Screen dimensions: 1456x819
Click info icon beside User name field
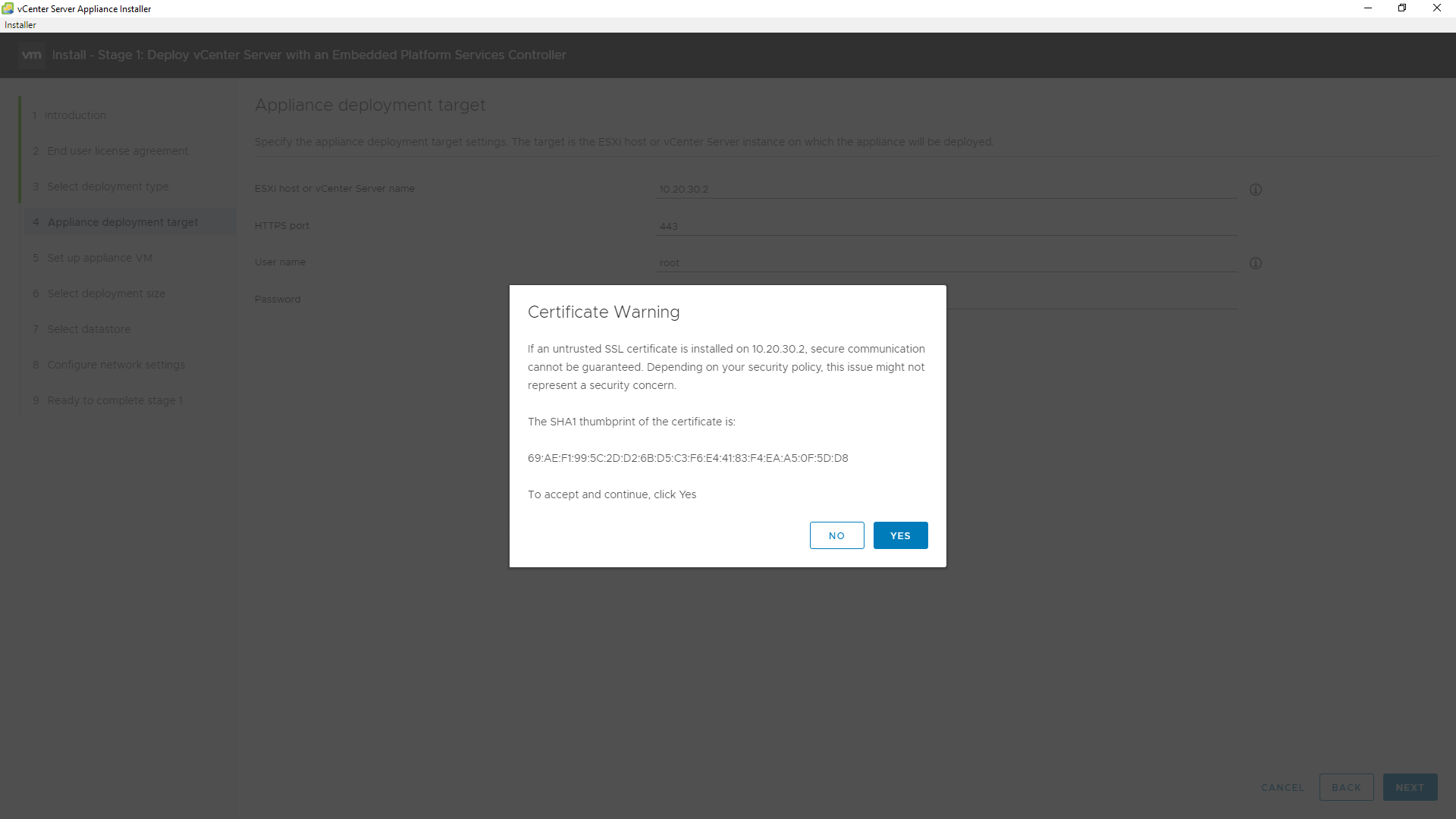click(1256, 263)
